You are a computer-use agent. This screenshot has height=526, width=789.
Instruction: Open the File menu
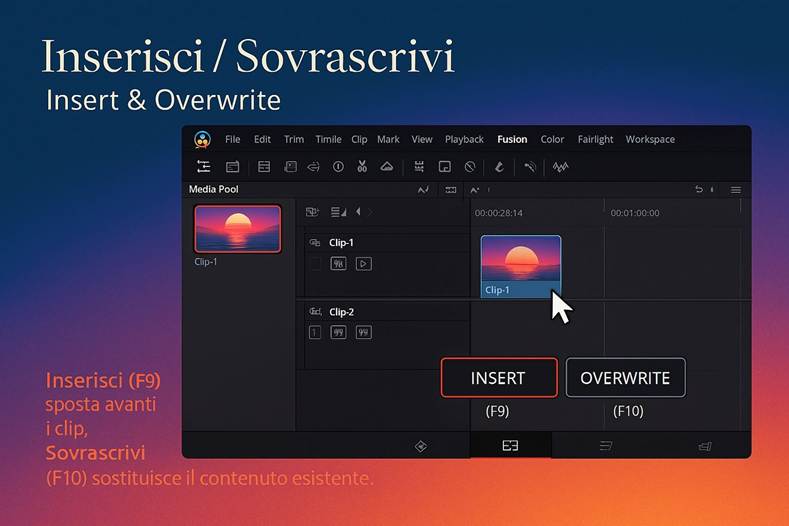232,139
